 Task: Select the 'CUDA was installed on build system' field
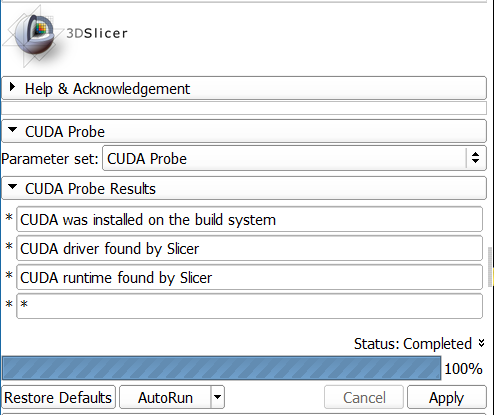[x=249, y=220]
